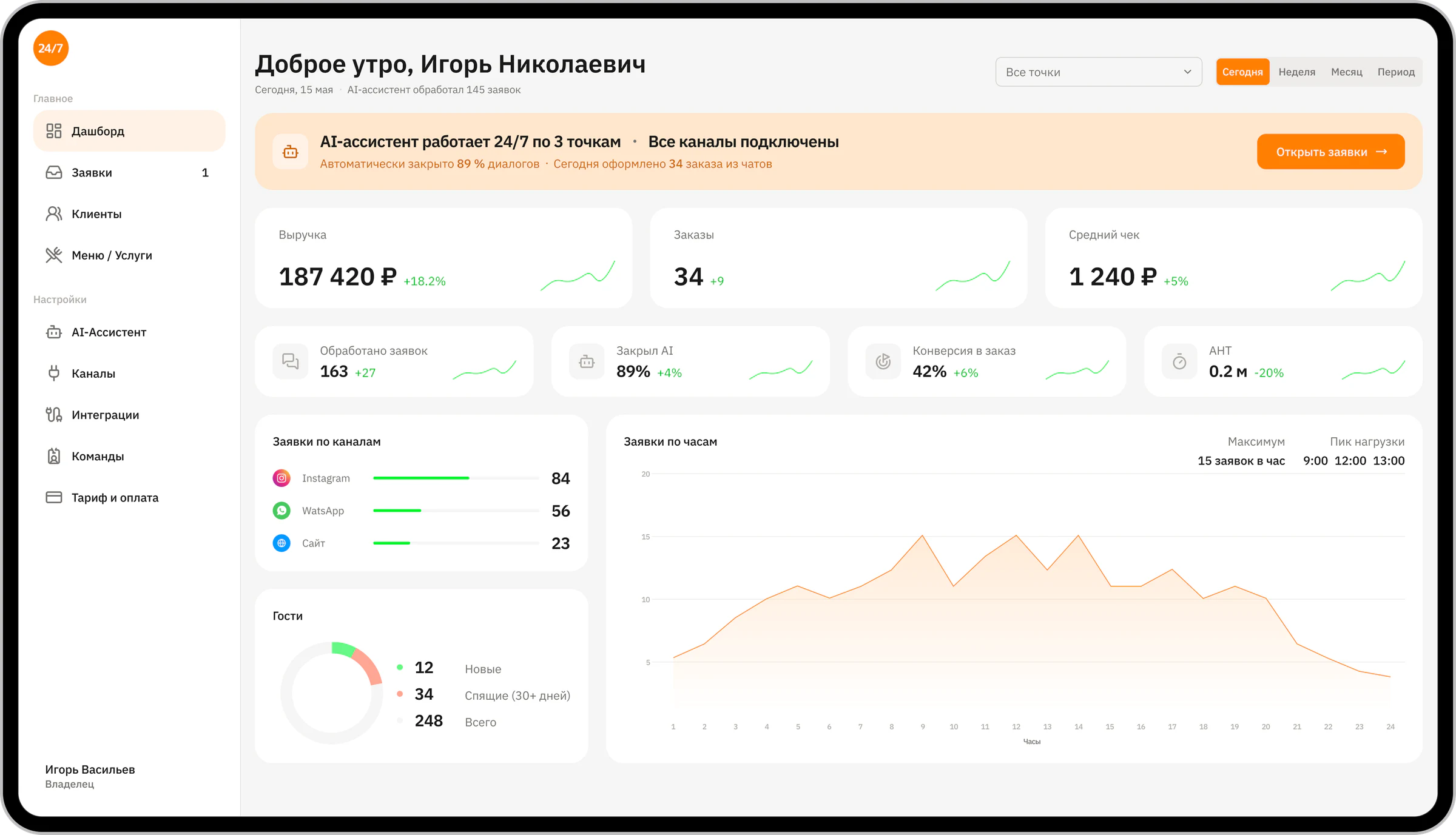Viewport: 1456px width, 835px height.
Task: Click the Команды badge icon
Action: (54, 455)
